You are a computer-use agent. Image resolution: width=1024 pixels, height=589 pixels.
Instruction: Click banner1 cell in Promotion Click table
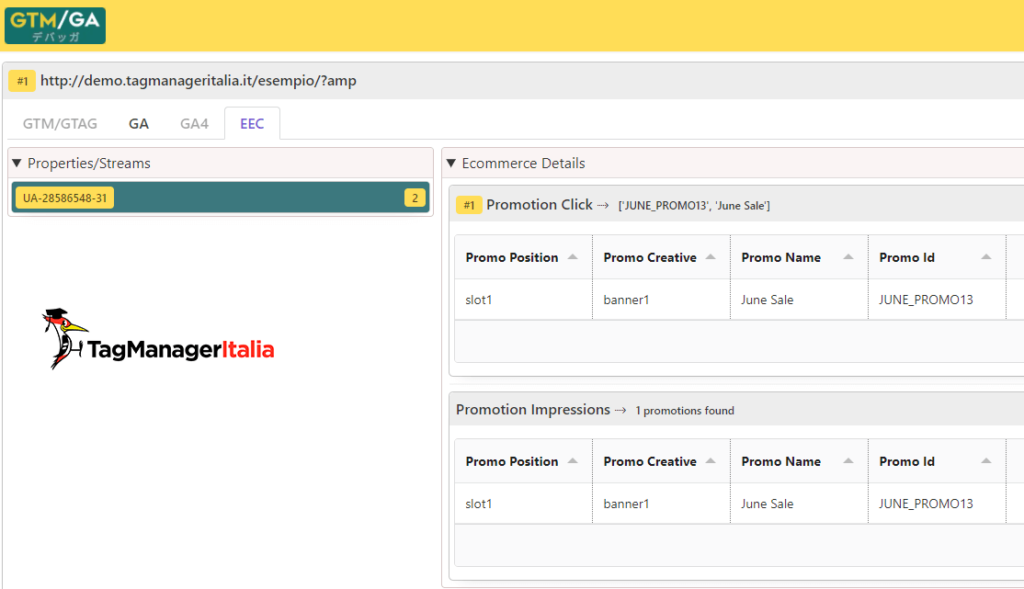(661, 300)
